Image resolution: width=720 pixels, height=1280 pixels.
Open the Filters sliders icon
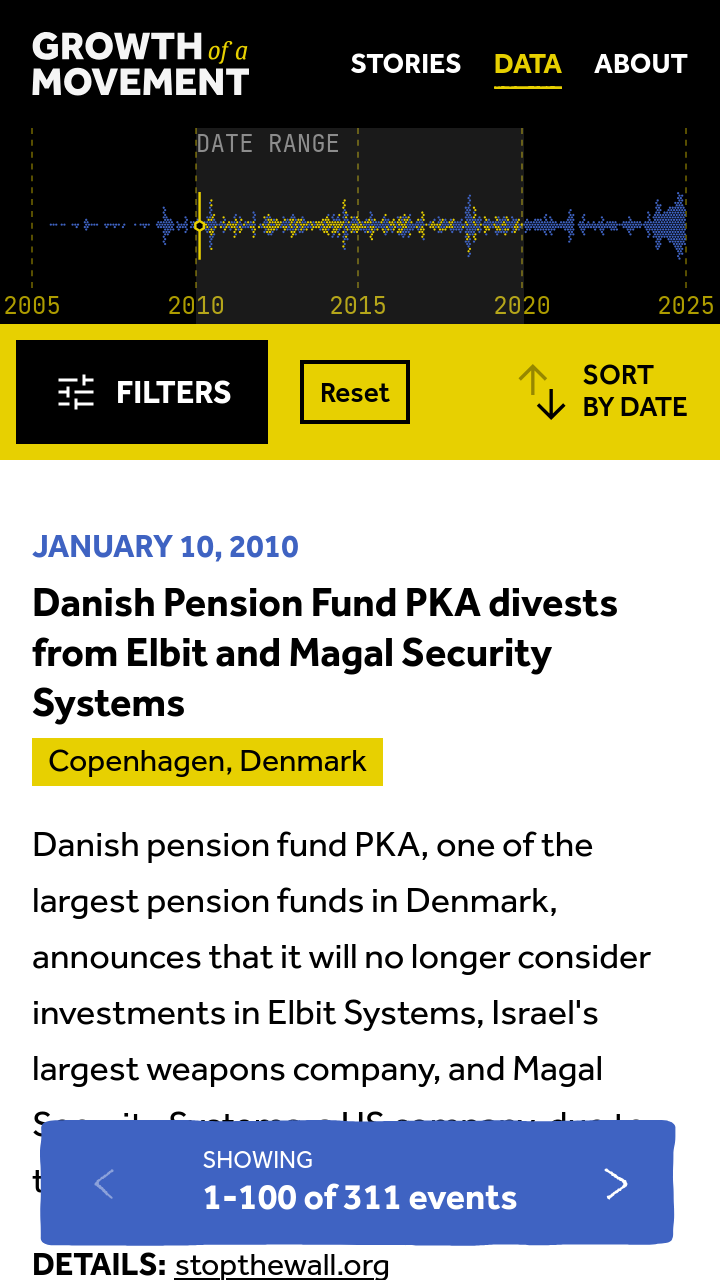coord(76,392)
